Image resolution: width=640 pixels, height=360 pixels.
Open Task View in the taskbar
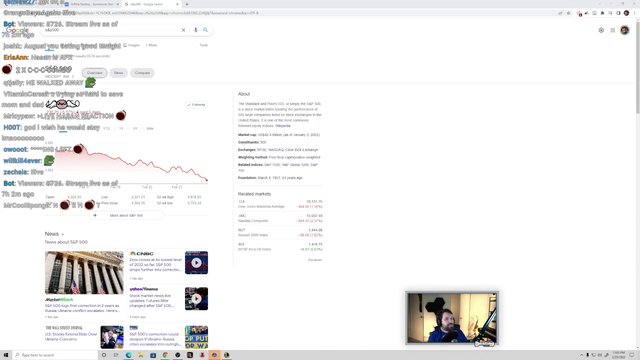(x=116, y=355)
